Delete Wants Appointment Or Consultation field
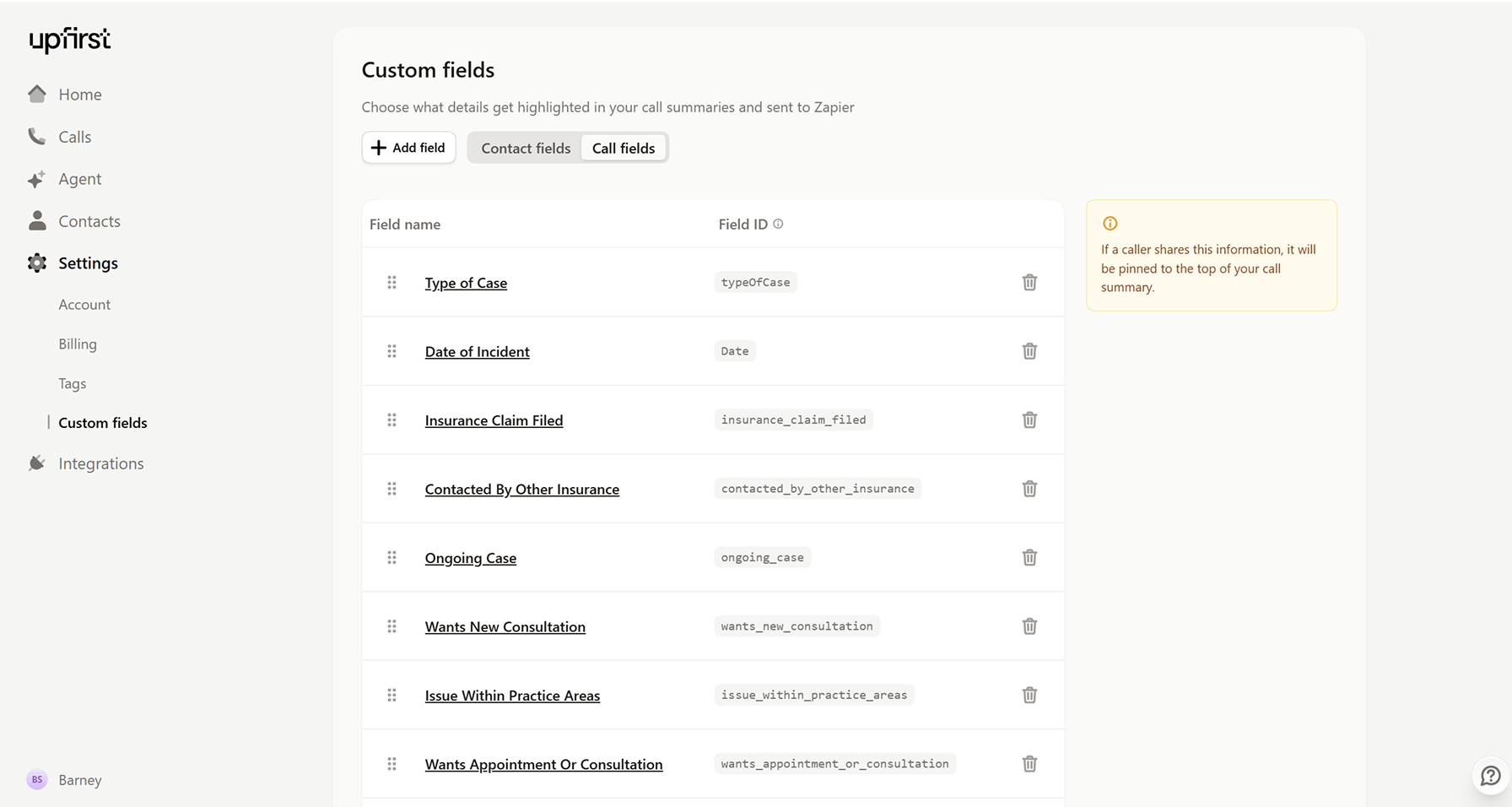 coord(1029,764)
